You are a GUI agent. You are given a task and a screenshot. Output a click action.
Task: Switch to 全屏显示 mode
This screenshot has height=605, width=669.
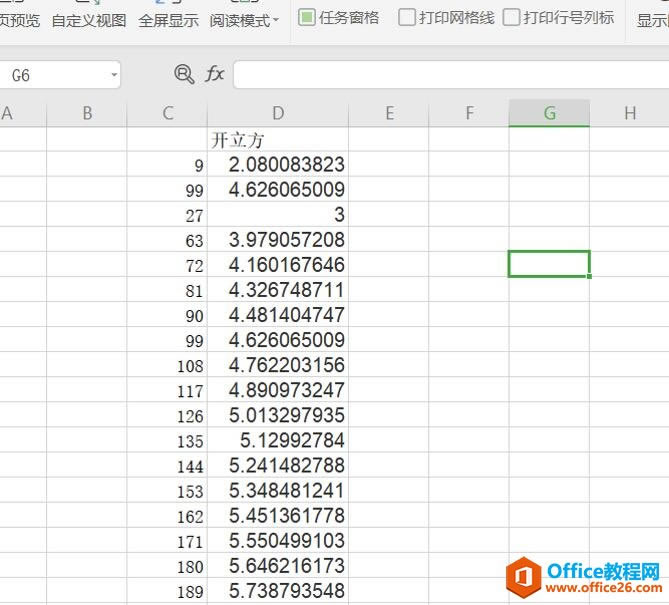169,20
